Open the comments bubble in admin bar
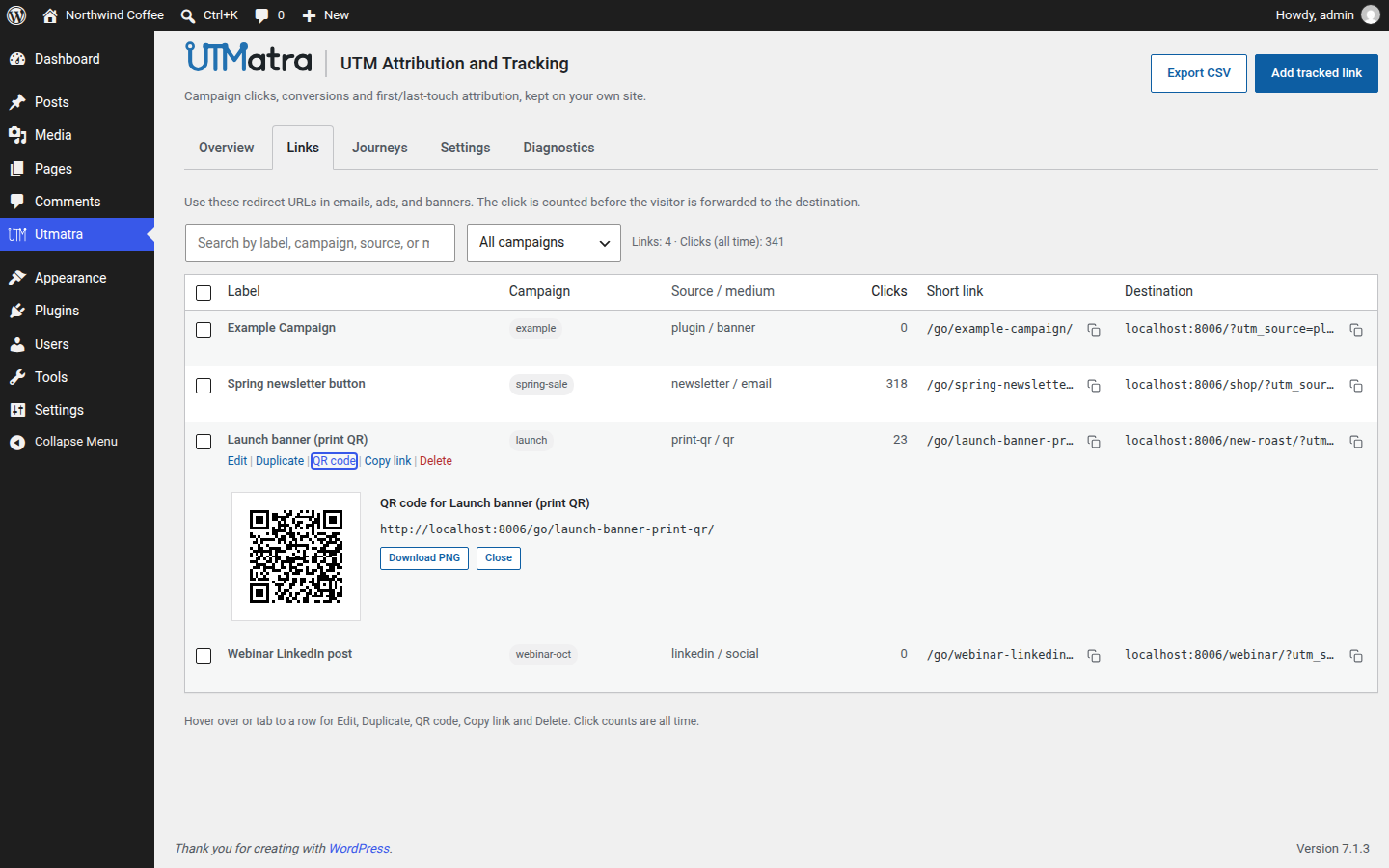Image resolution: width=1389 pixels, height=868 pixels. (269, 15)
